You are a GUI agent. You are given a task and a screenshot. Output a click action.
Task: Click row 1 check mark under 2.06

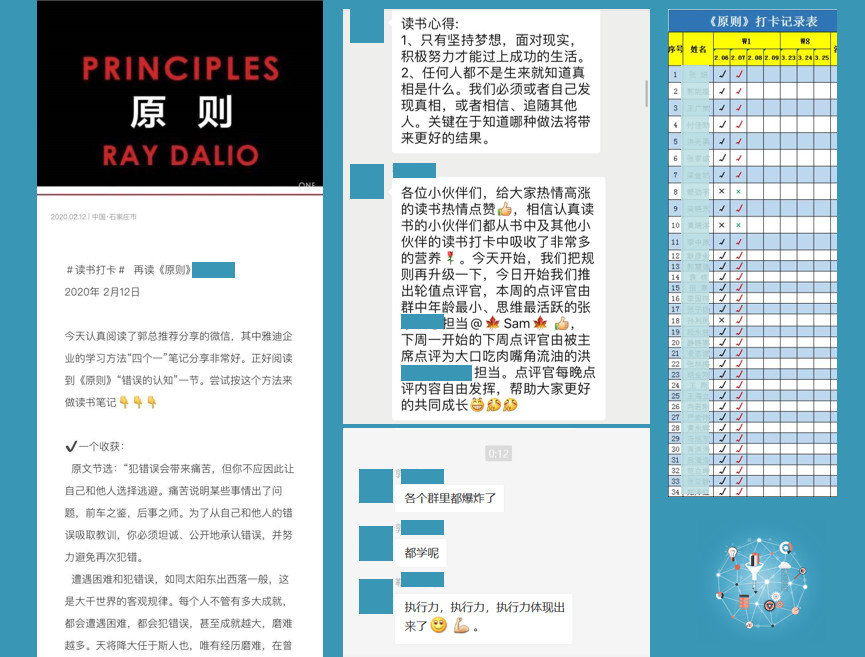point(722,74)
